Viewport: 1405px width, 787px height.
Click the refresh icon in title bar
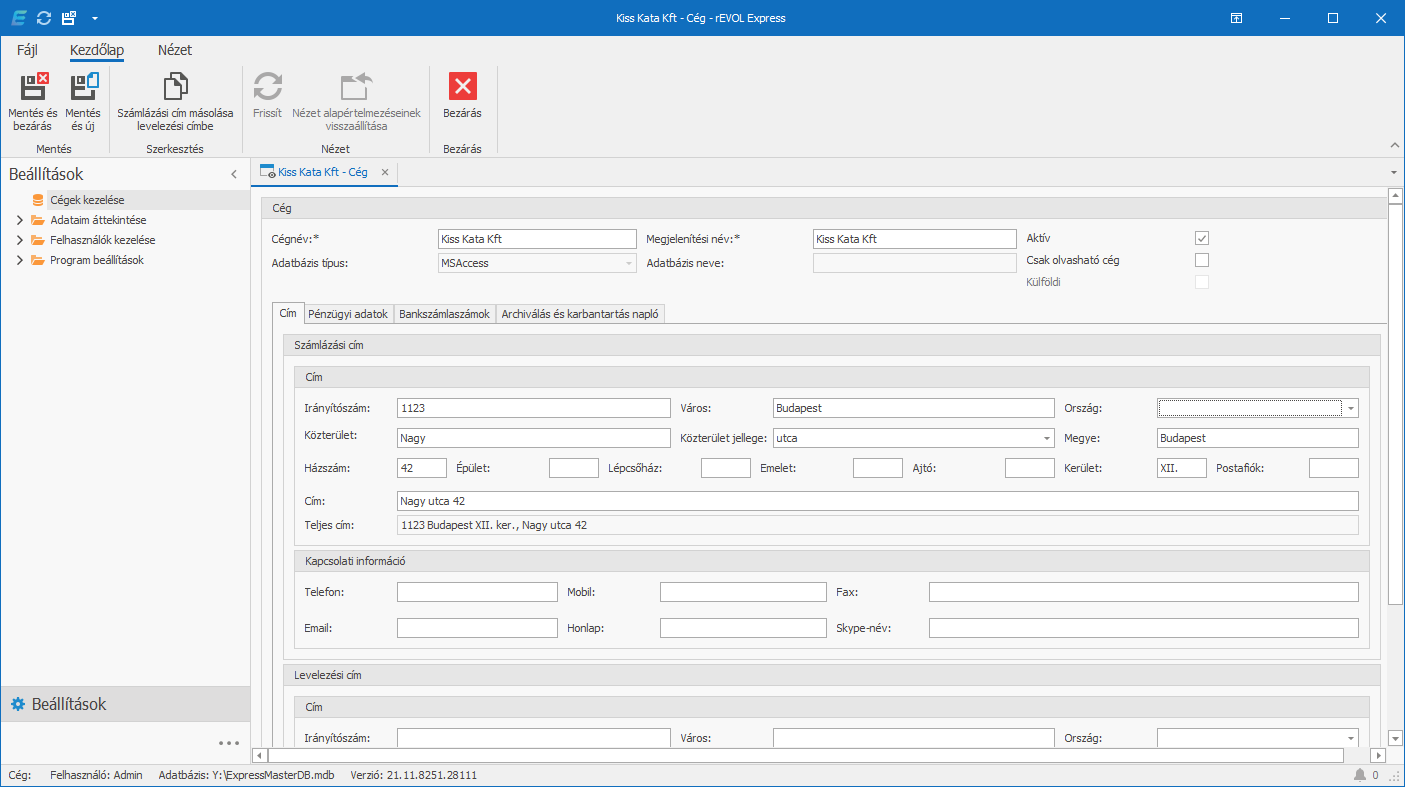point(43,18)
